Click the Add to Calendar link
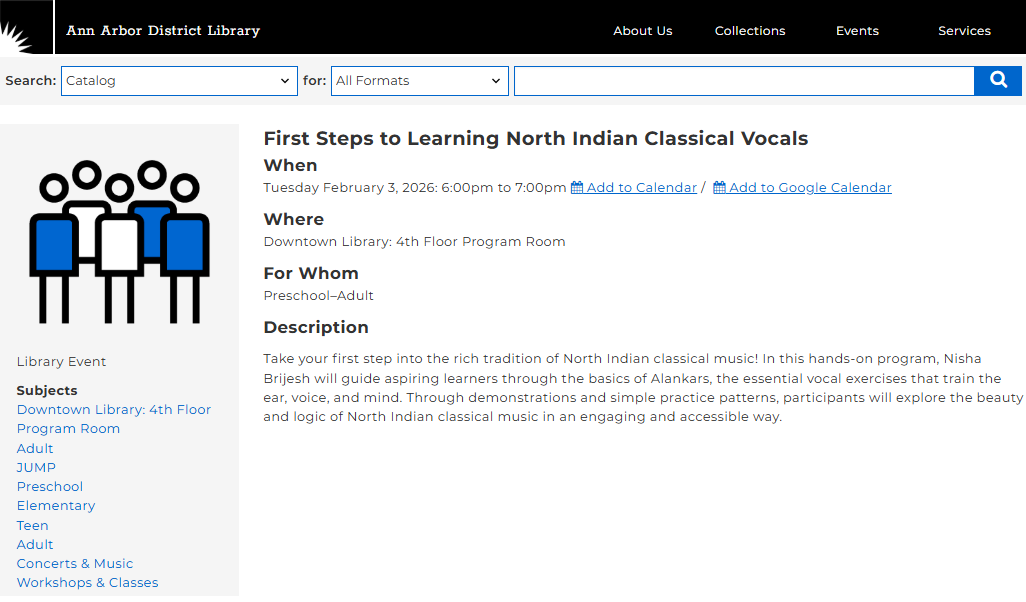Image resolution: width=1026 pixels, height=602 pixels. coord(641,188)
